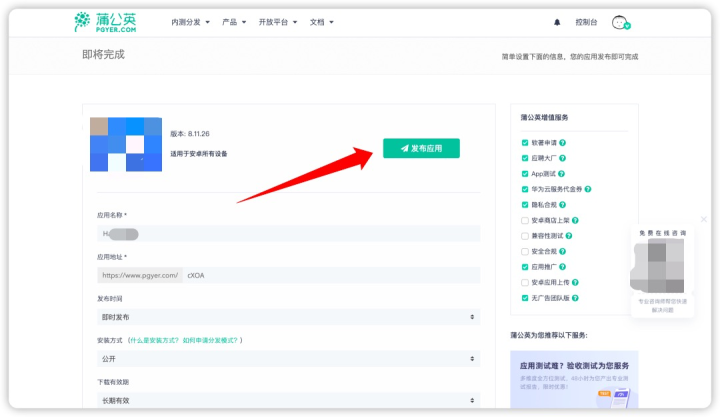This screenshot has height=417, width=720.
Task: Click help icon beside App测试
Action: coord(561,174)
